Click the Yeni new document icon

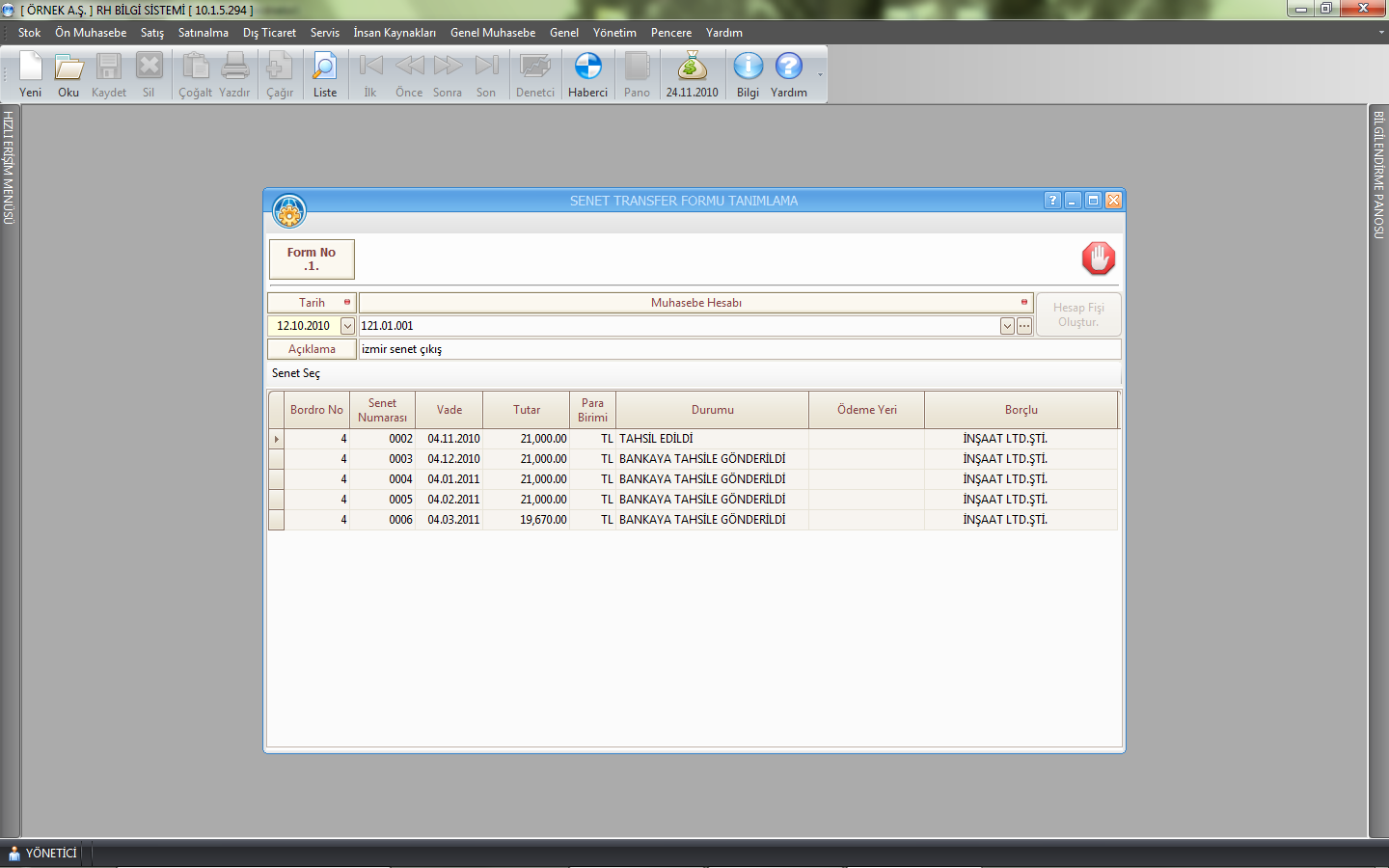[x=31, y=68]
